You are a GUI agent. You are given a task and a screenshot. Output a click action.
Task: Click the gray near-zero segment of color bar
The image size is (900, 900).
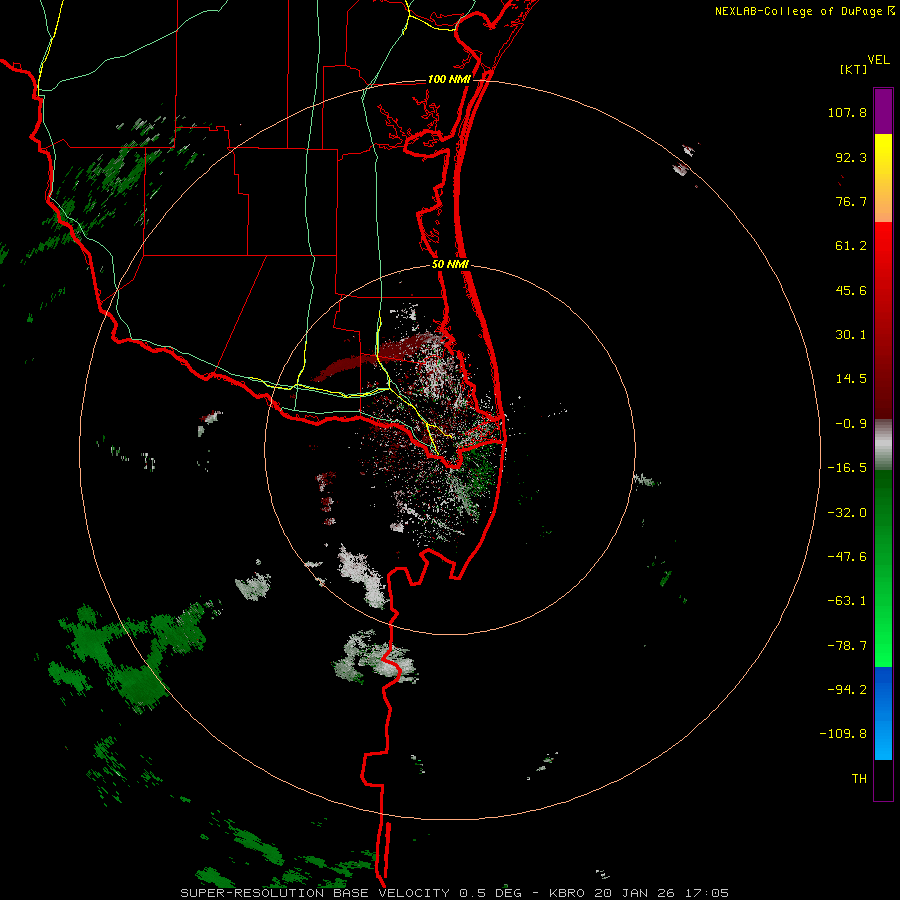click(883, 445)
